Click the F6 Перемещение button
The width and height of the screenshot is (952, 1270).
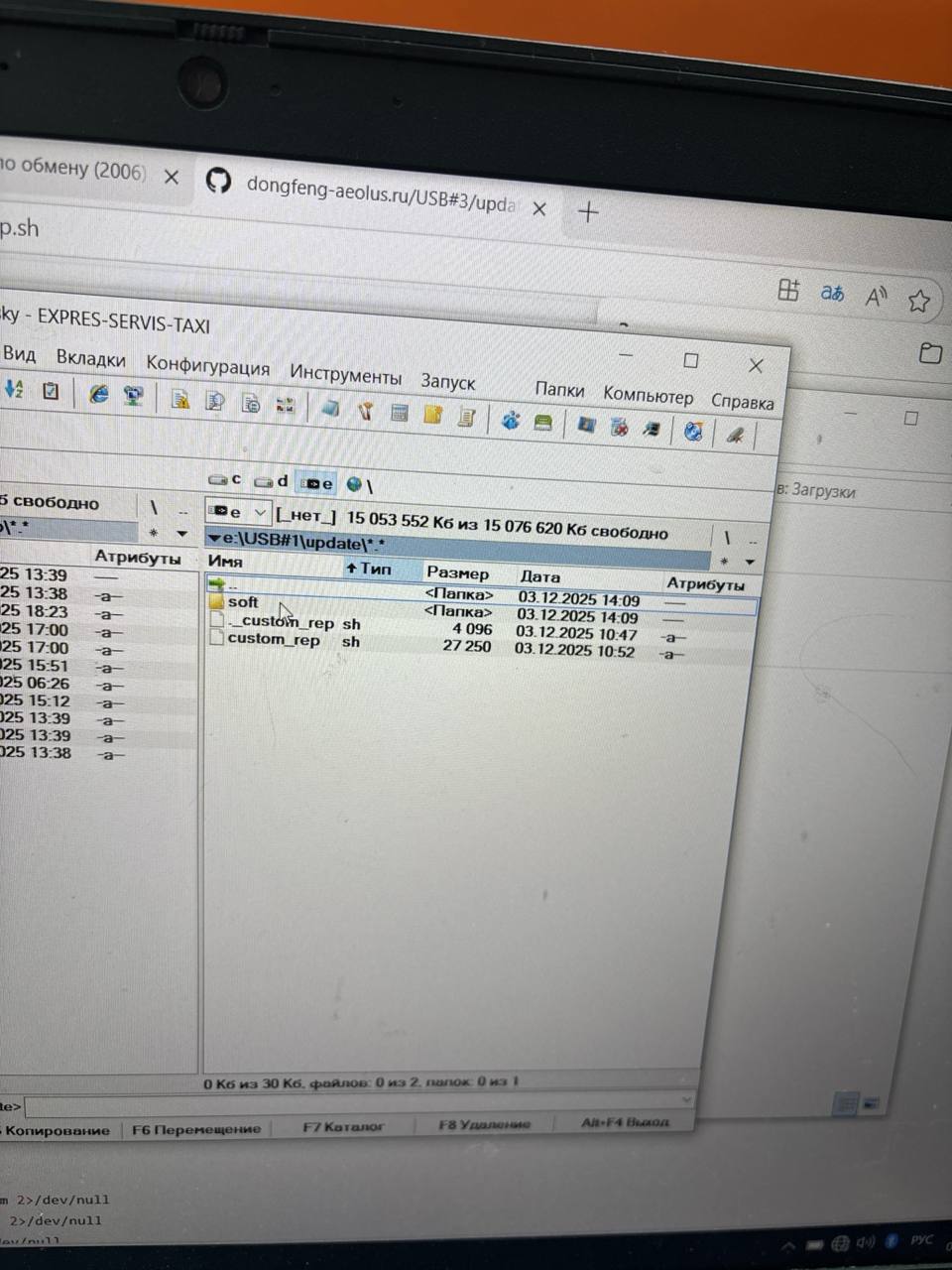pyautogui.click(x=196, y=1129)
